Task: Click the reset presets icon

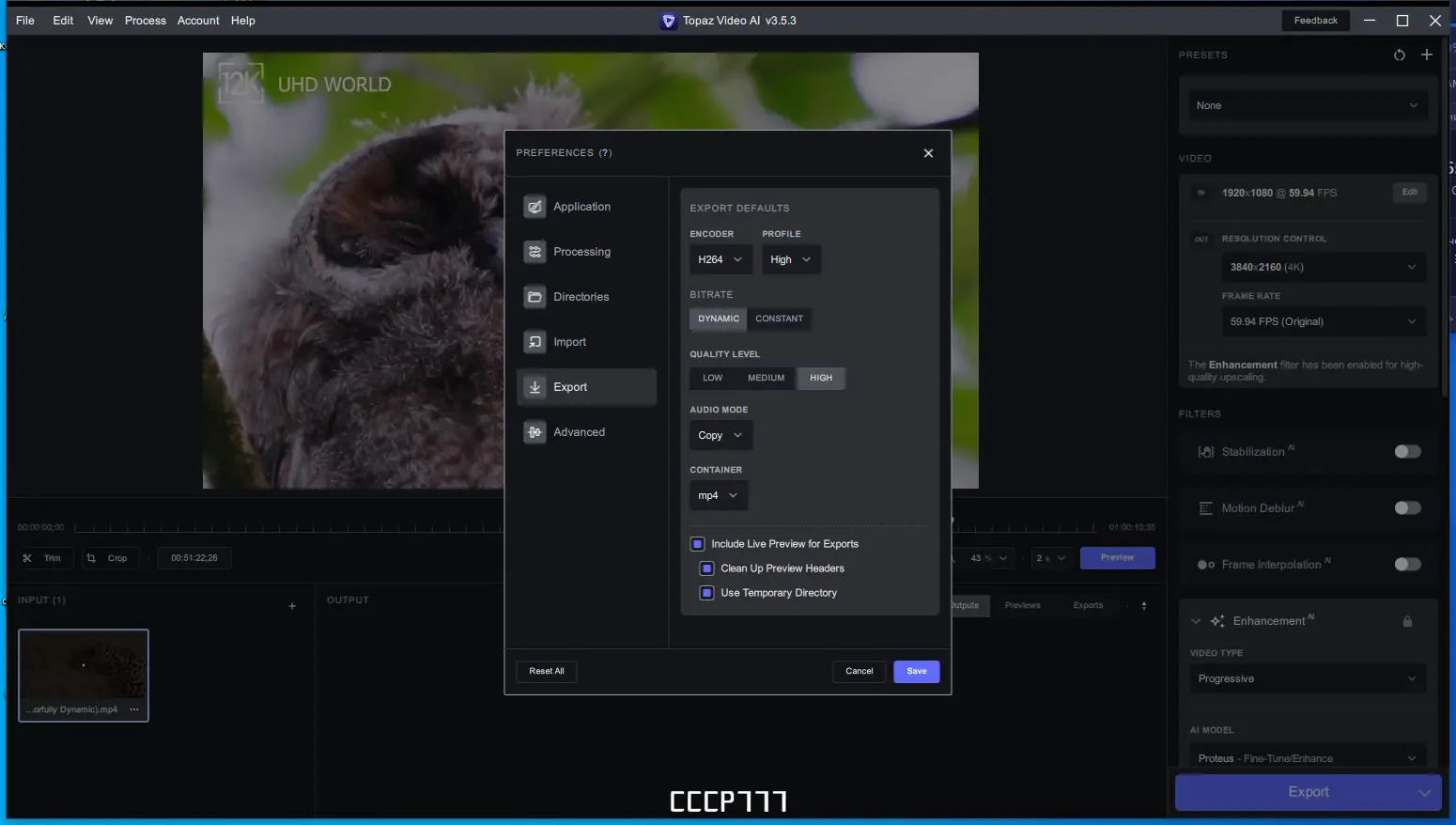Action: tap(1400, 54)
